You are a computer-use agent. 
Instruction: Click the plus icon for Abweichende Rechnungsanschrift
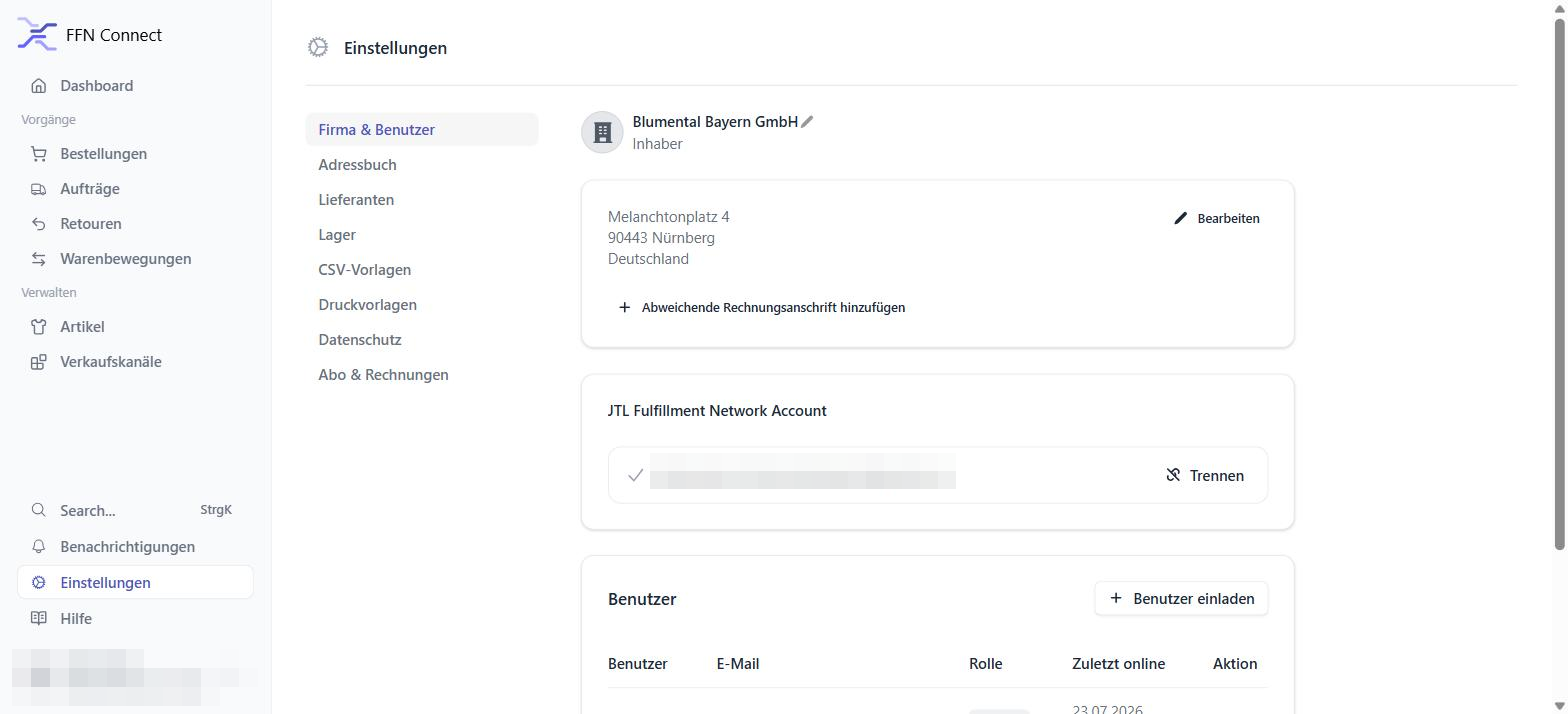tap(624, 307)
